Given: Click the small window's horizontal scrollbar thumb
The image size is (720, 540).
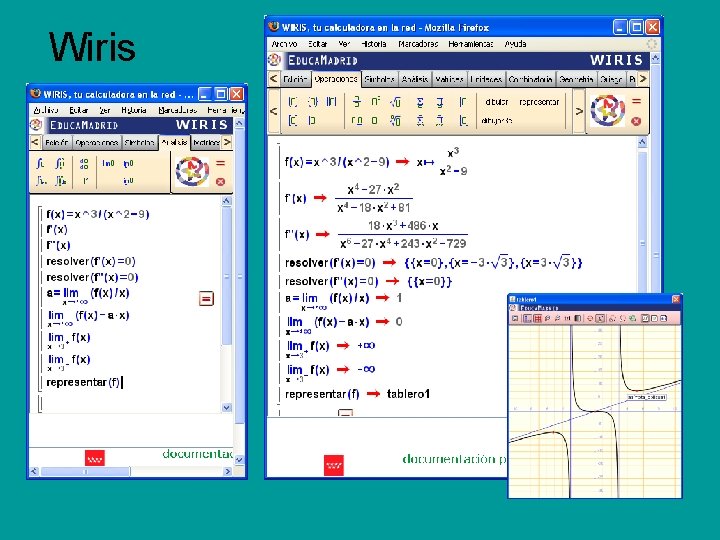Looking at the screenshot, I should [85, 471].
